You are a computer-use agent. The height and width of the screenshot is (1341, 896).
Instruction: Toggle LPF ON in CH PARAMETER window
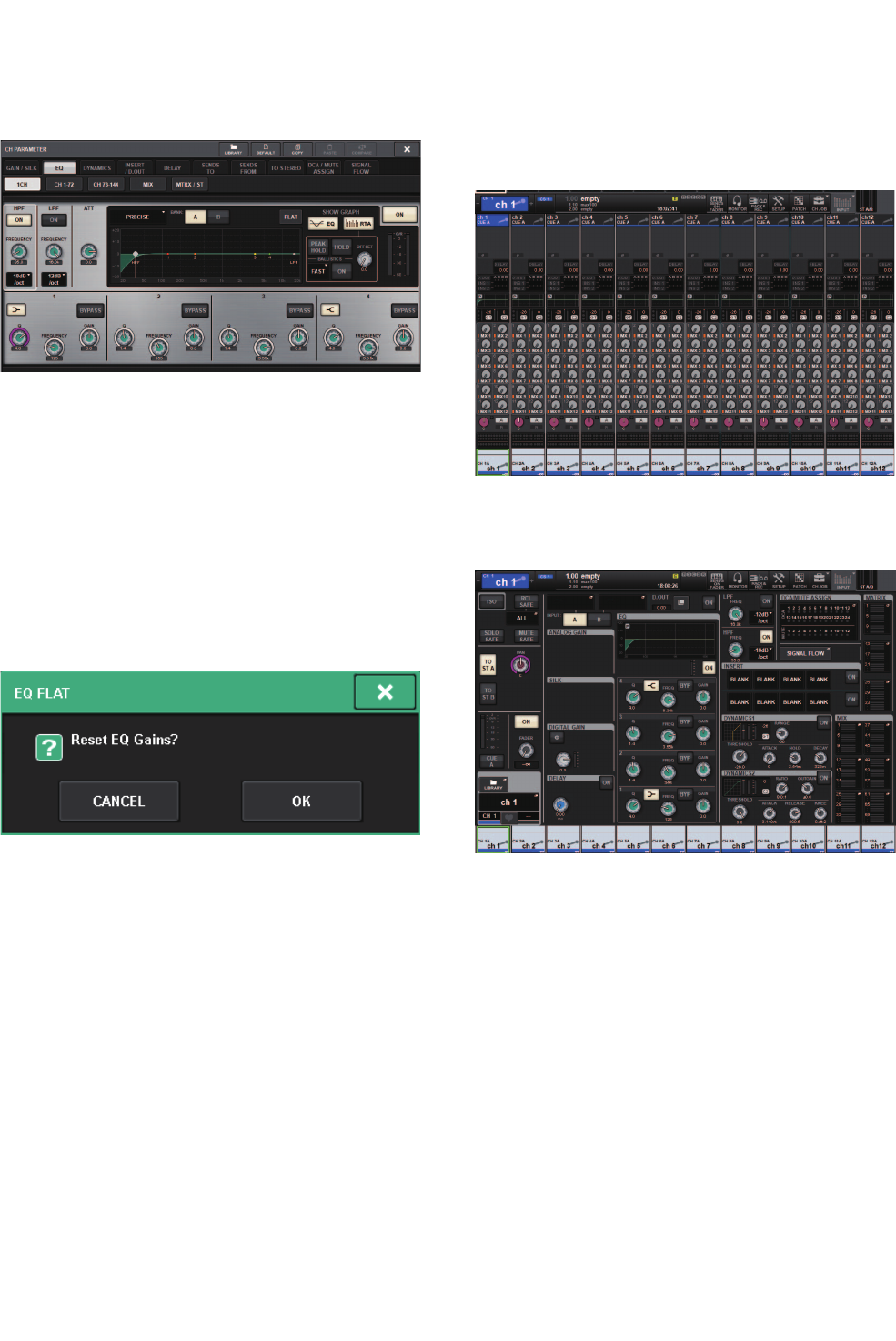tap(54, 220)
